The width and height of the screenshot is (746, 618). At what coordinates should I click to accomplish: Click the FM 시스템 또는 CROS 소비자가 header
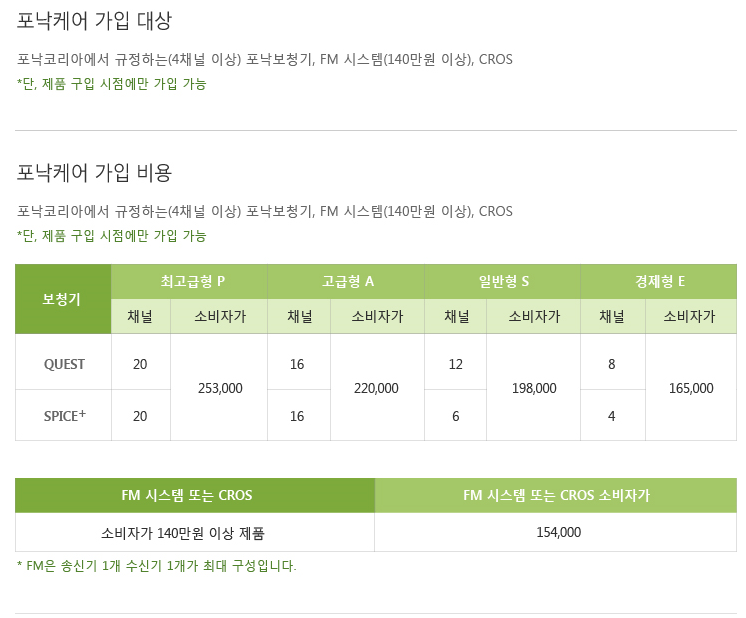[556, 495]
